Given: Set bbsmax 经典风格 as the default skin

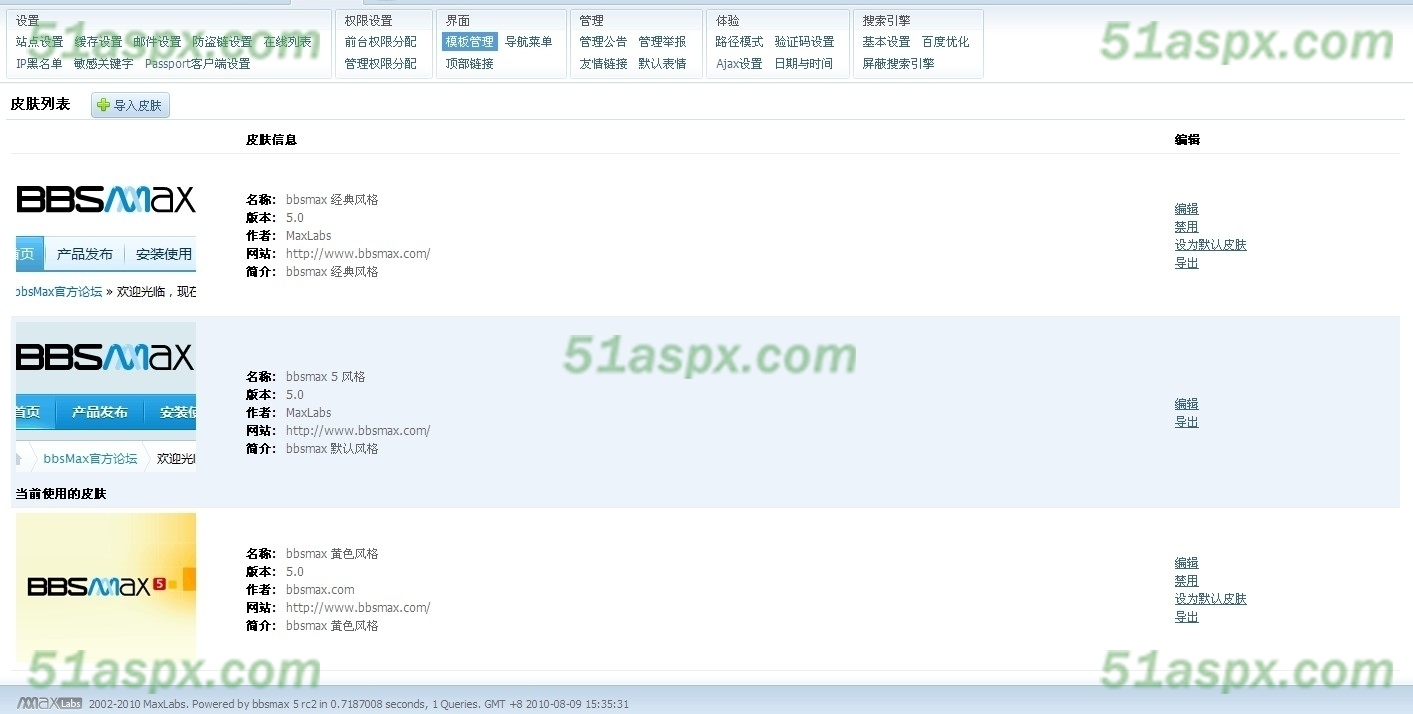Looking at the screenshot, I should pyautogui.click(x=1210, y=245).
